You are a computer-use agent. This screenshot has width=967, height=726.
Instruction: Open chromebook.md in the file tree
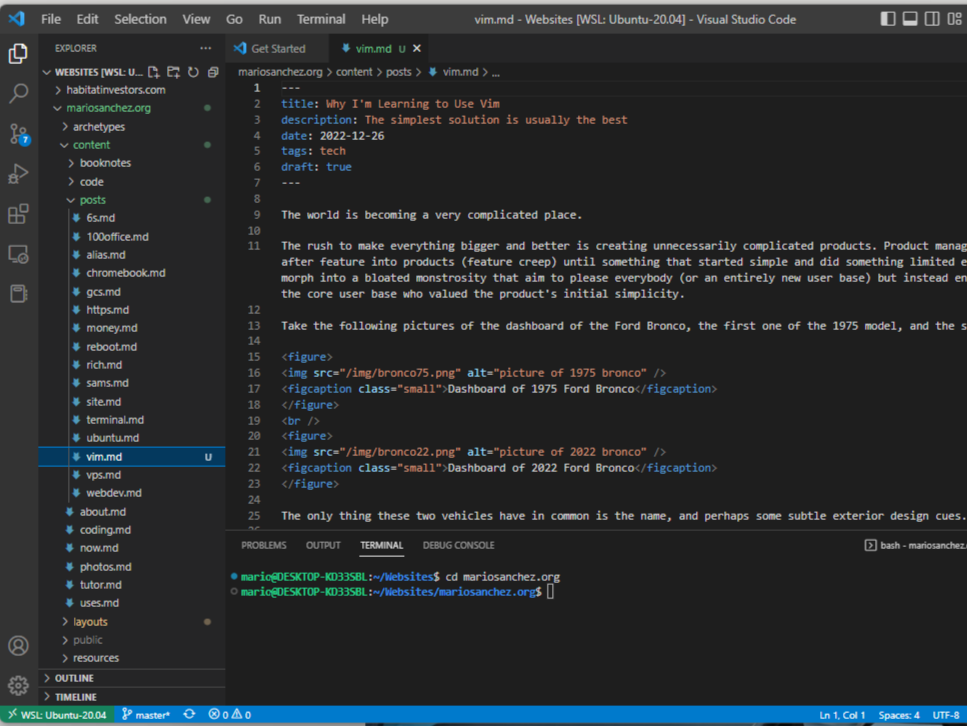(x=133, y=273)
